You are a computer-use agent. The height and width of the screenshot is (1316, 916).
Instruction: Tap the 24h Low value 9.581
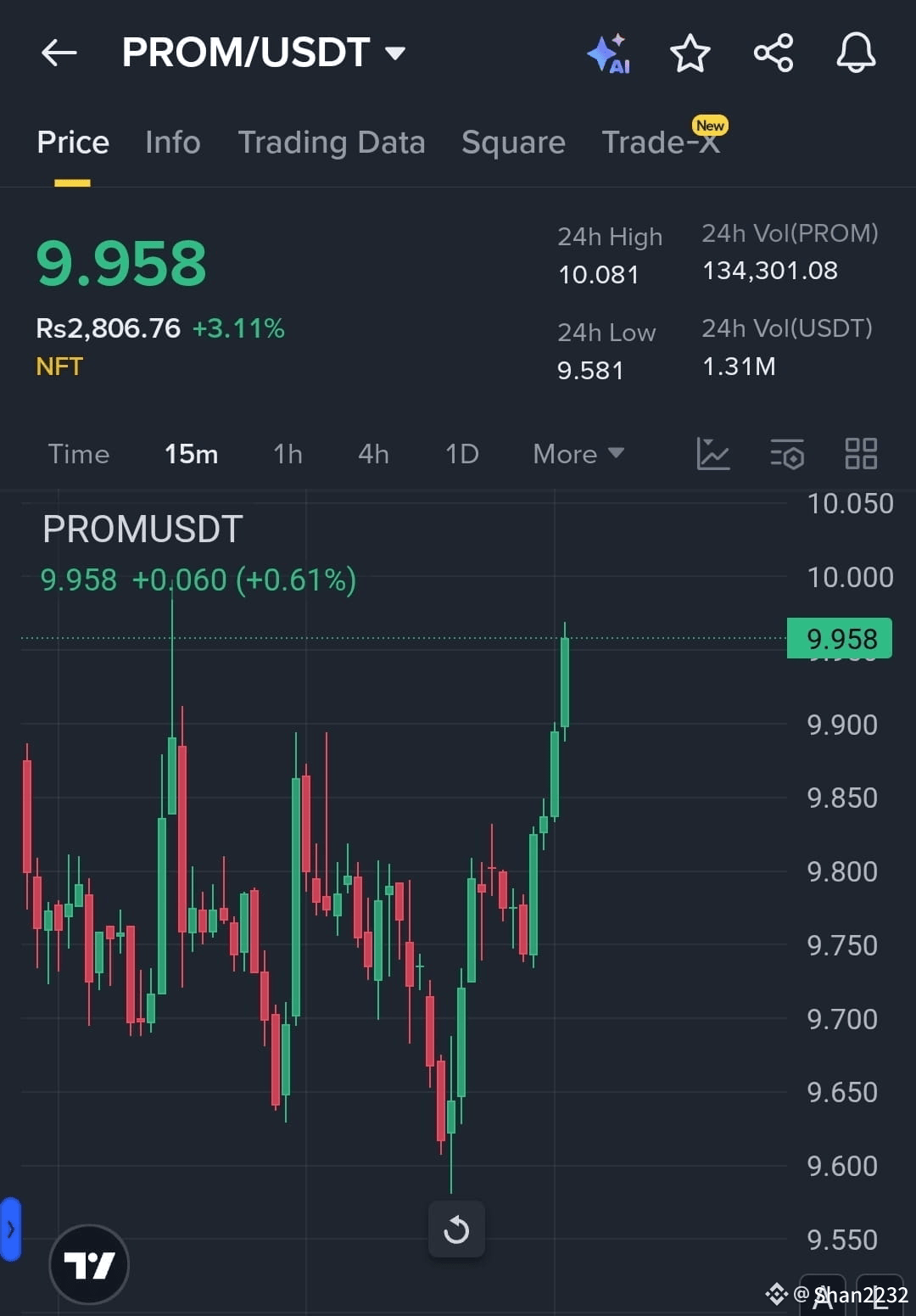pos(590,371)
